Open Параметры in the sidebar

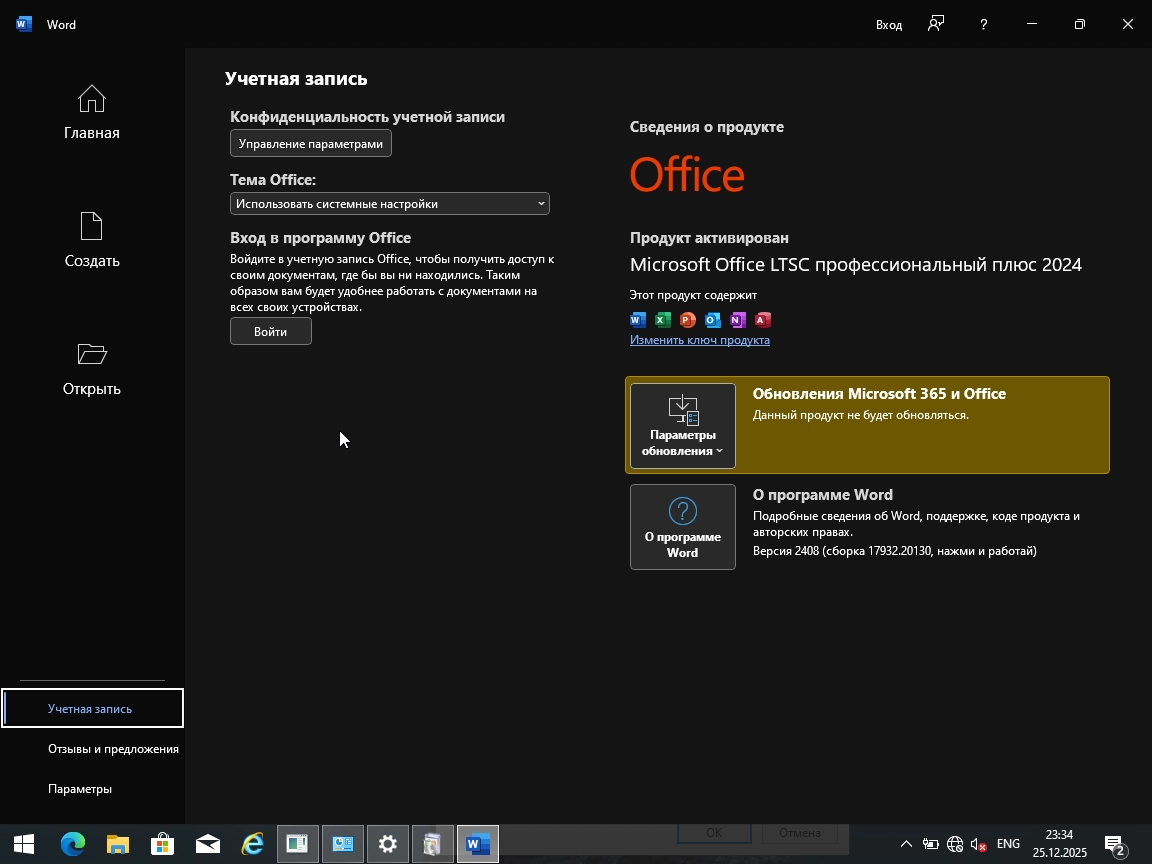point(80,789)
